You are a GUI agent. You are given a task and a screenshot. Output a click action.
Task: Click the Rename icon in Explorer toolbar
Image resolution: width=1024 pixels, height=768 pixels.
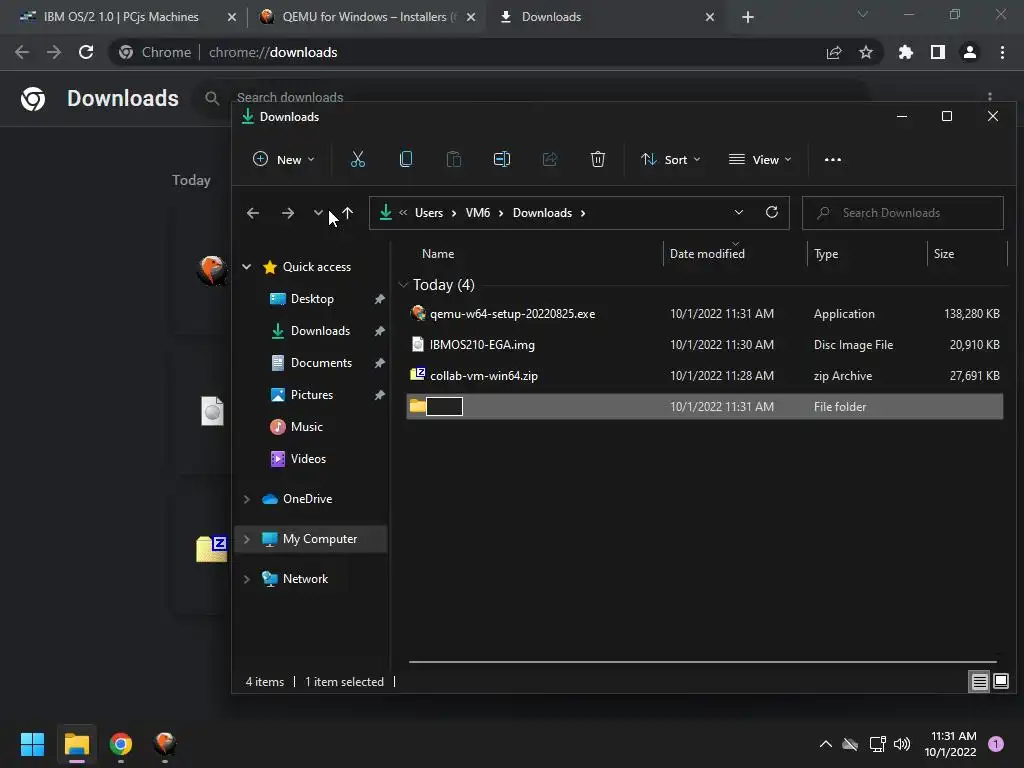tap(502, 159)
